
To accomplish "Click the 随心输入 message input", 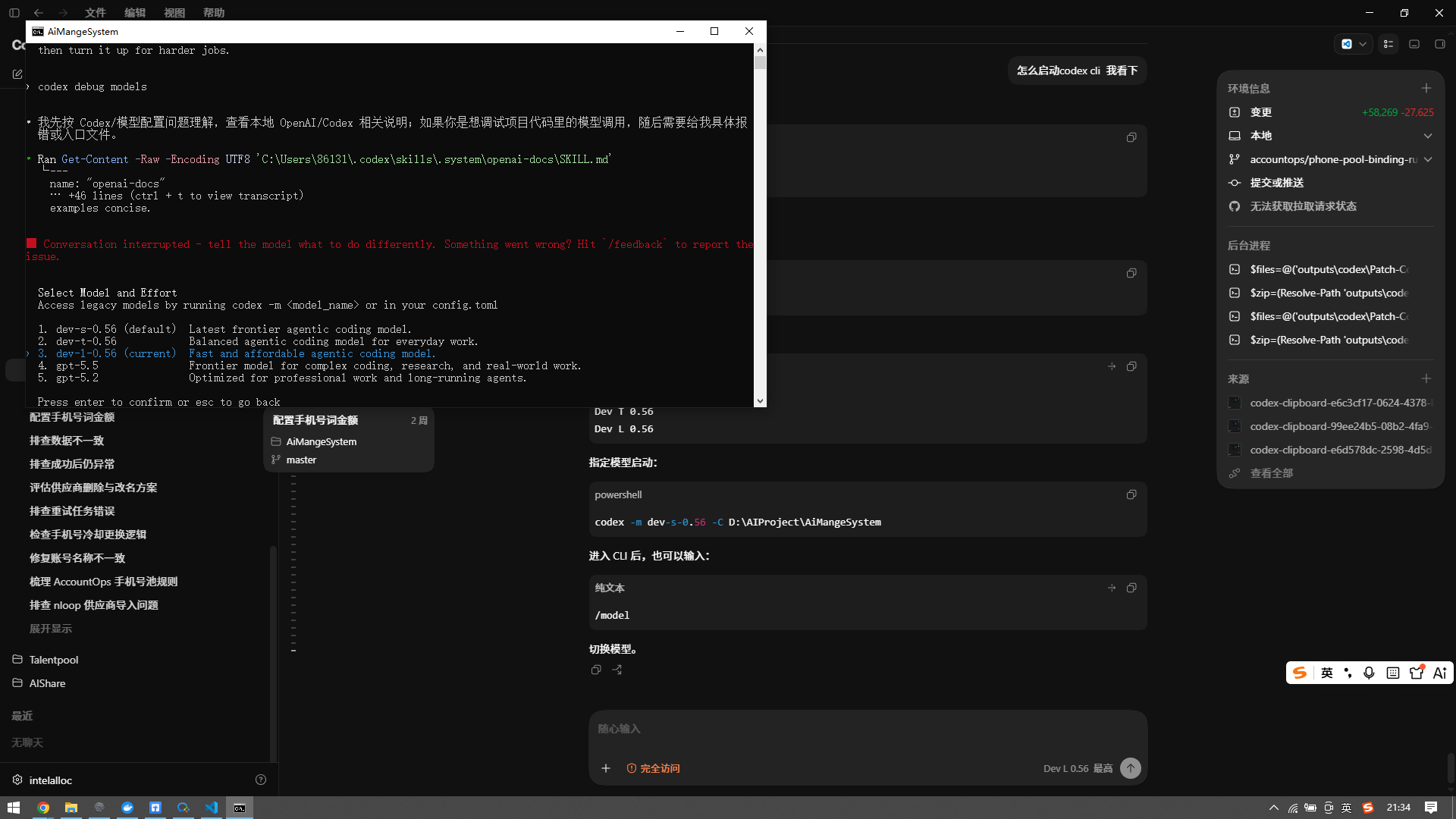I will (x=868, y=729).
